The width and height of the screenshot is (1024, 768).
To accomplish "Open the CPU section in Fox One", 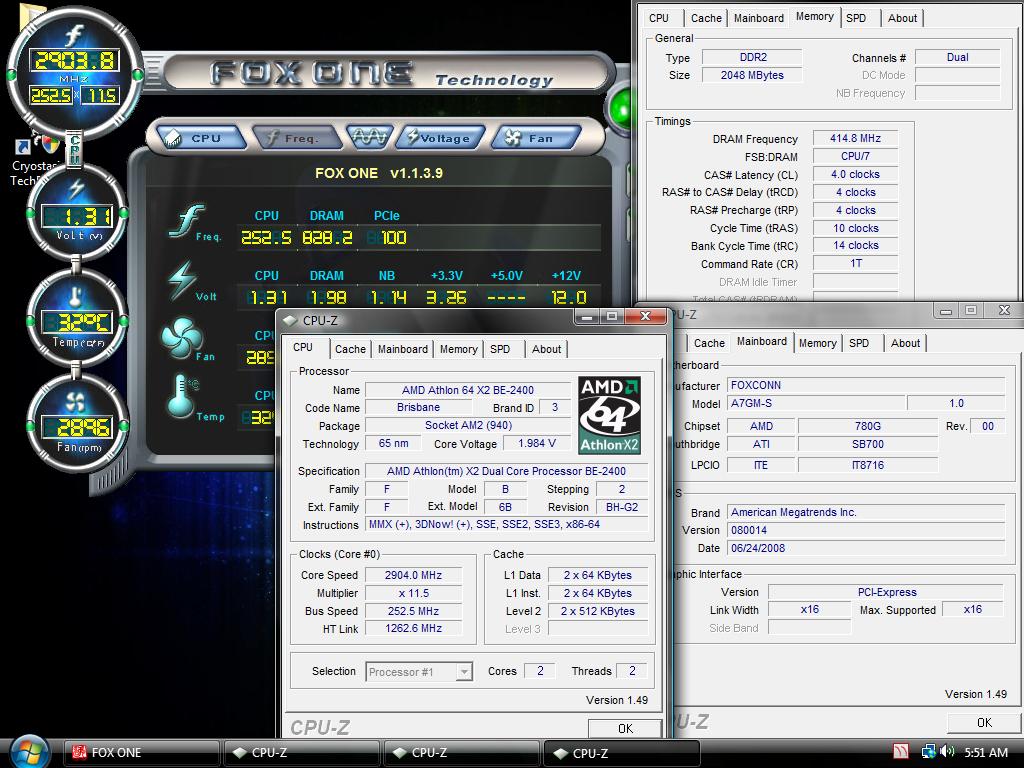I will tap(200, 138).
